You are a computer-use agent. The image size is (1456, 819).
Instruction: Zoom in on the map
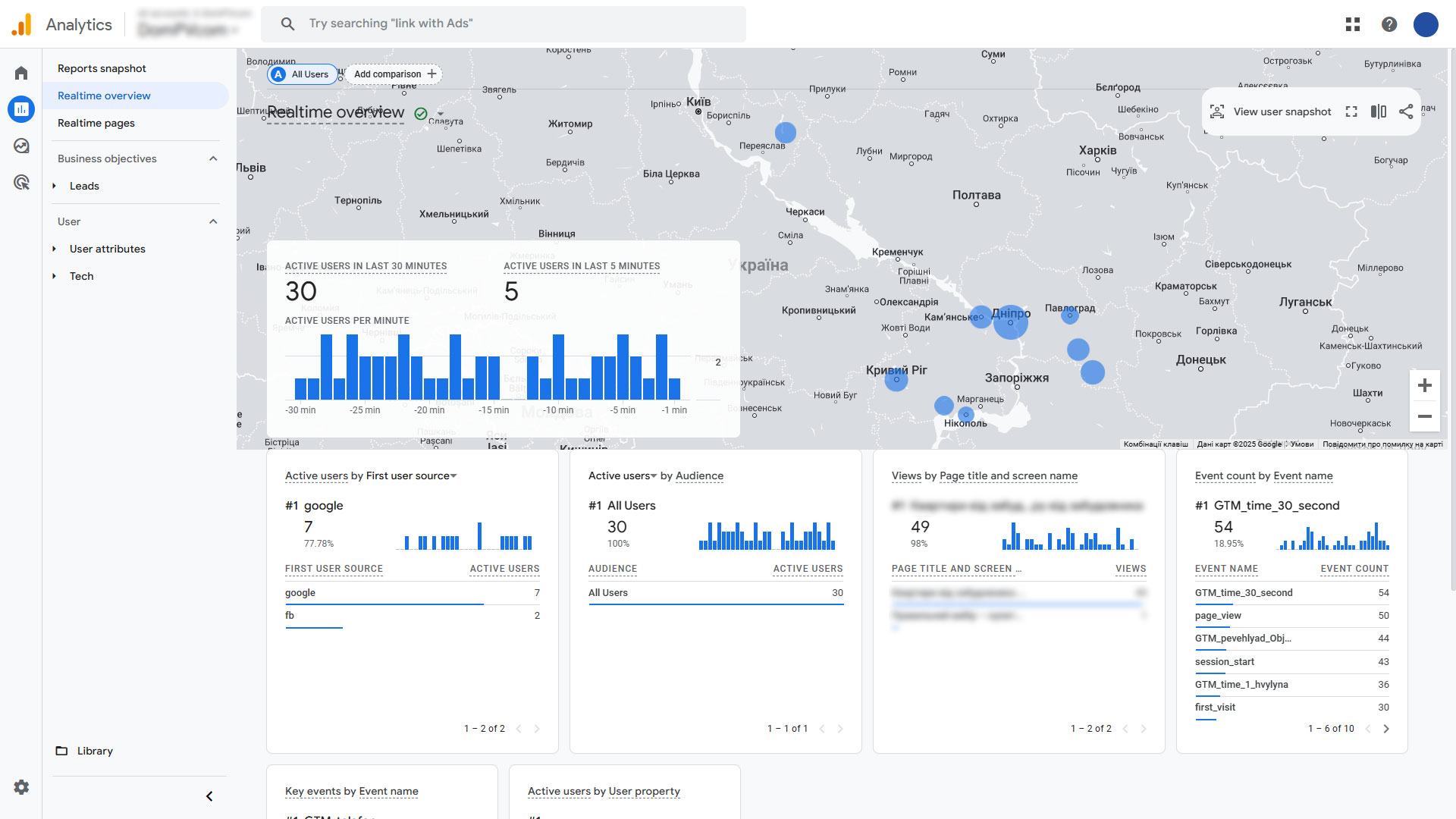[x=1424, y=385]
